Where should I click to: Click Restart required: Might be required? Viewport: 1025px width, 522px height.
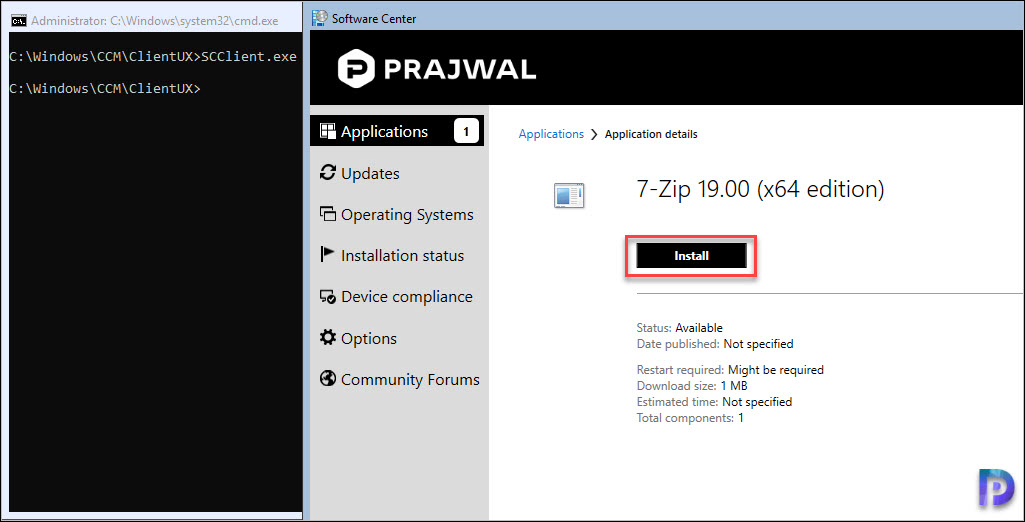730,370
